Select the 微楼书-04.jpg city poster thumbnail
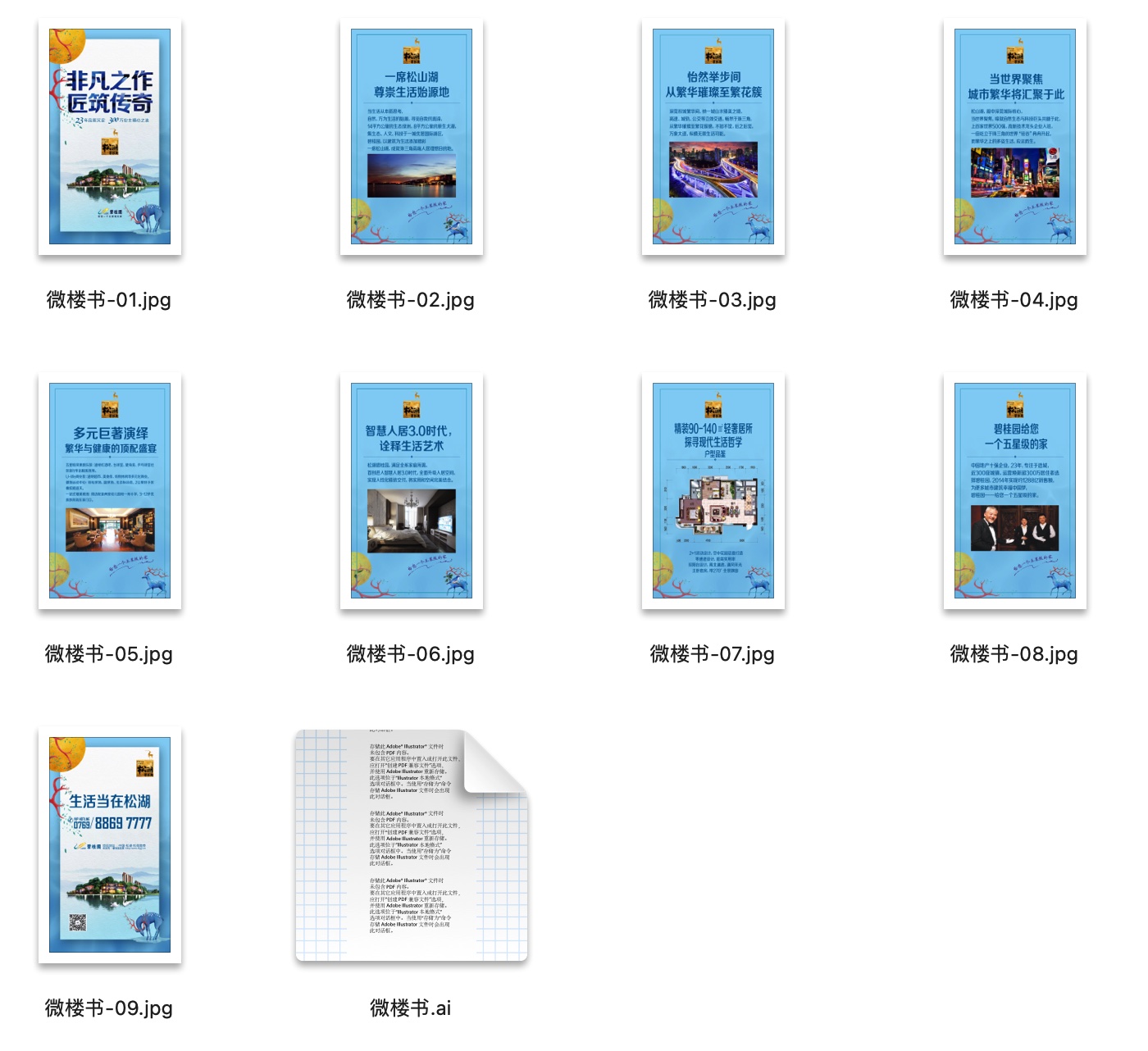This screenshot has height=1051, width=1148. 1015,137
